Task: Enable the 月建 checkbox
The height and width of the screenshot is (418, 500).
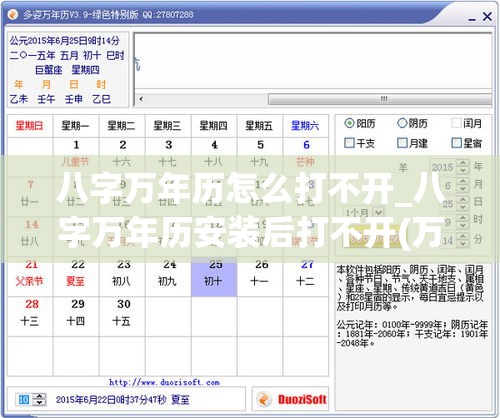Action: point(402,143)
